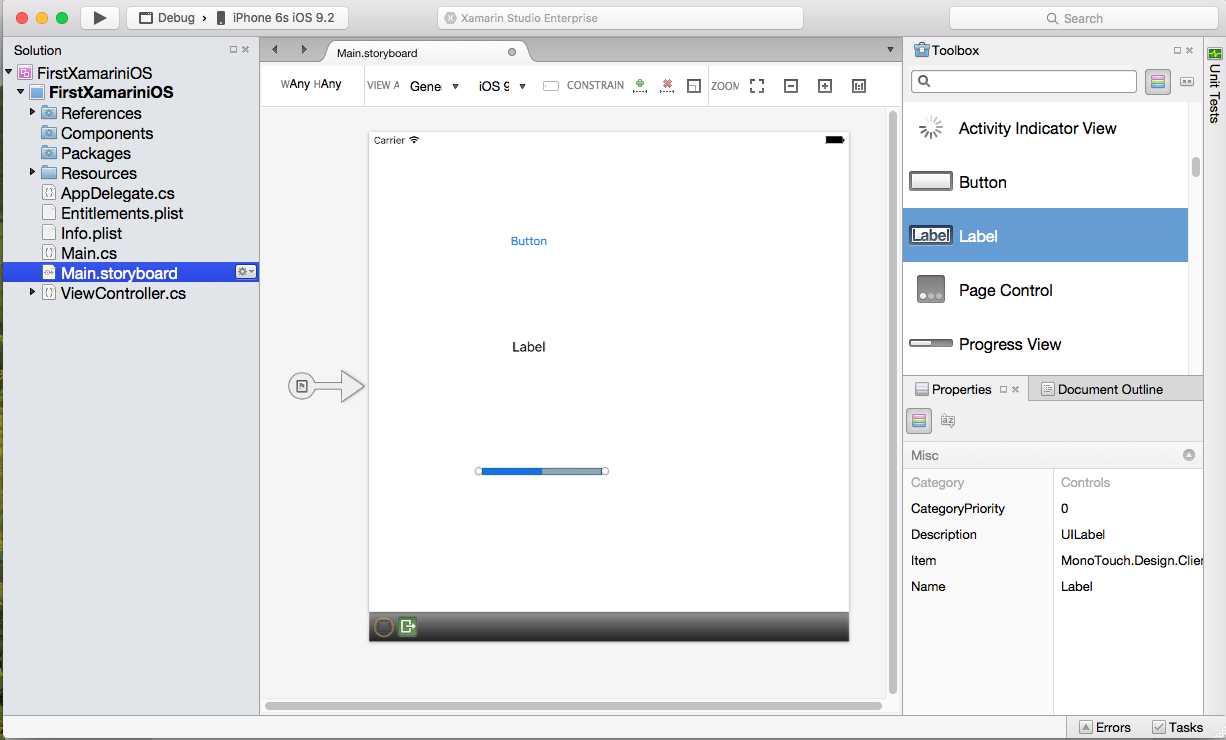1226x740 pixels.
Task: Click the Name property value Label
Action: click(1077, 586)
